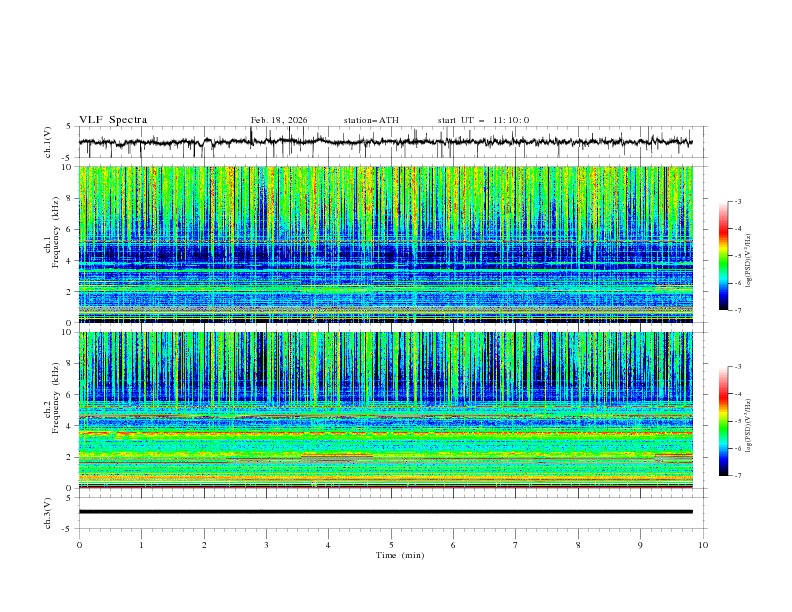Click time axis tick label "10"
Image resolution: width=792 pixels, height=612 pixels.
(703, 545)
